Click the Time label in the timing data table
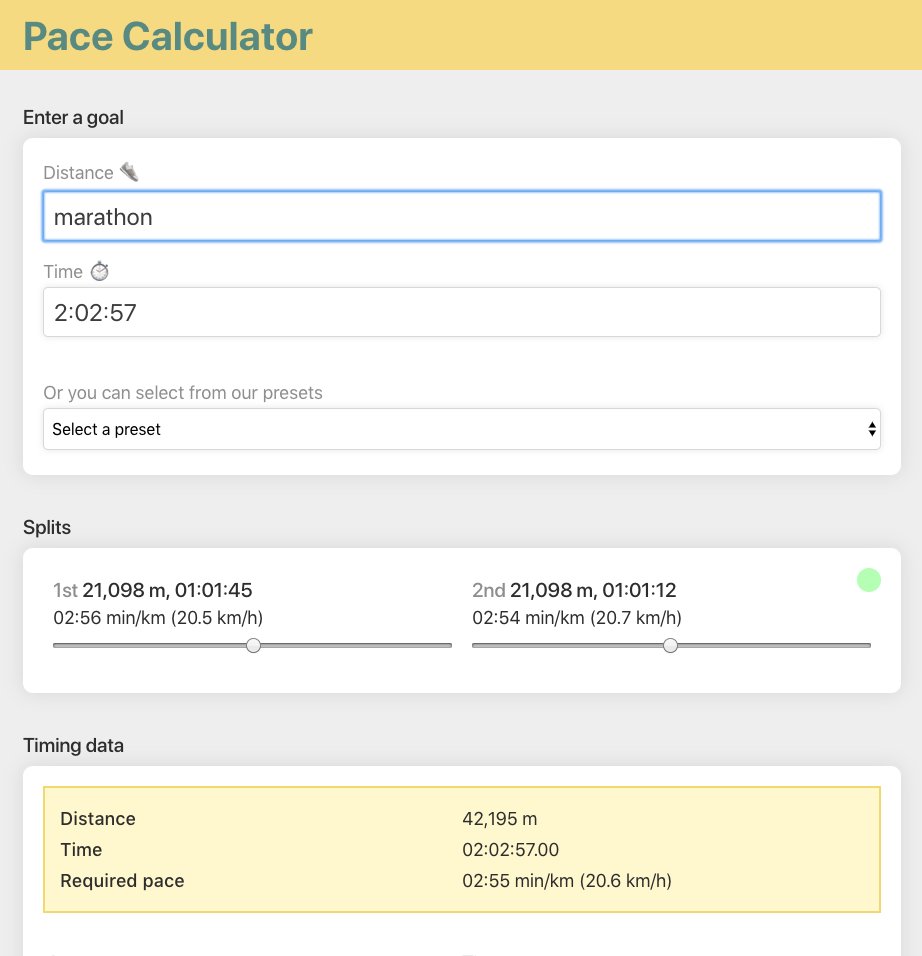922x956 pixels. tap(81, 850)
